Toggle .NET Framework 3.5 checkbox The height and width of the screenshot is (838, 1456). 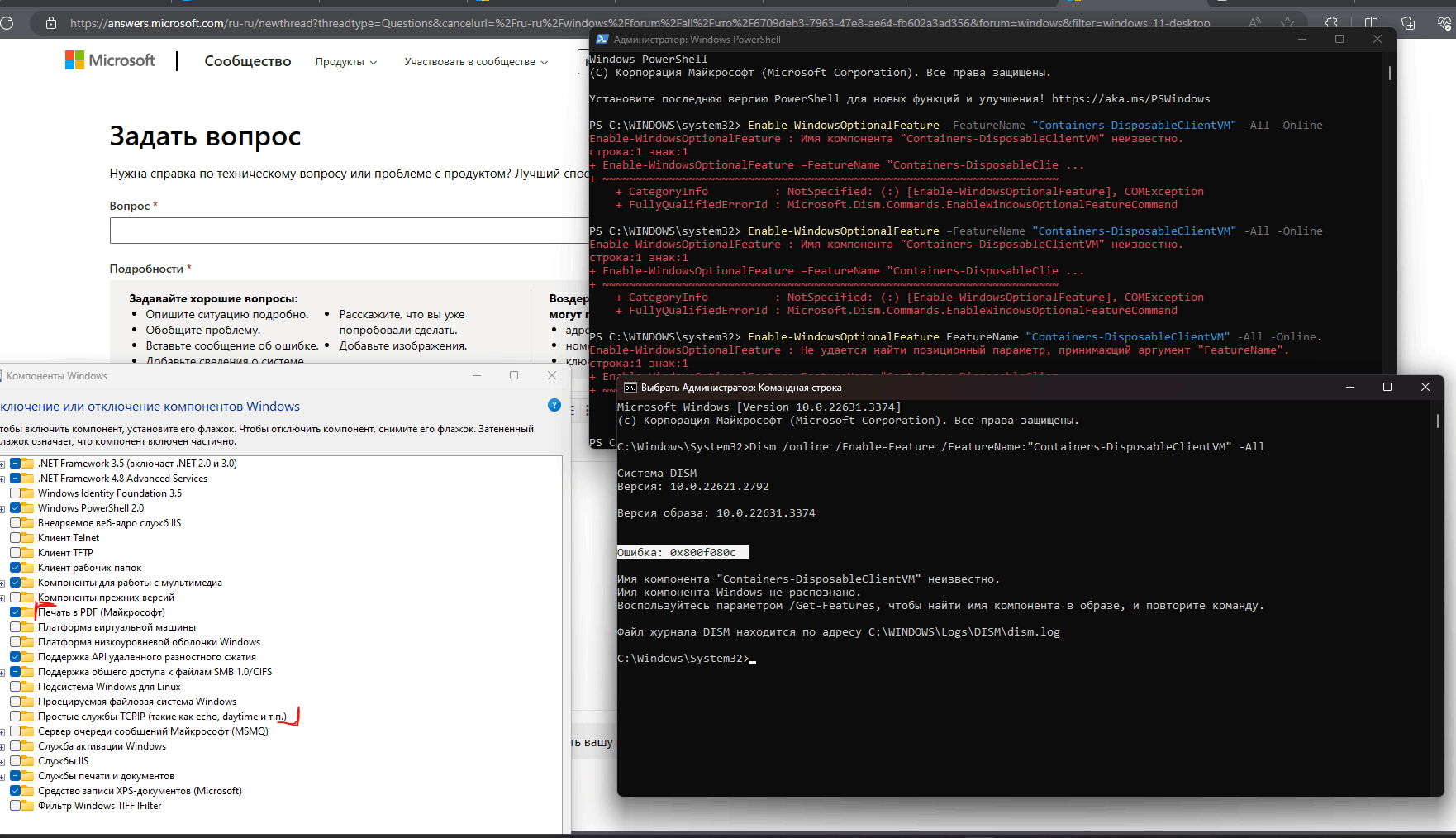[x=16, y=464]
